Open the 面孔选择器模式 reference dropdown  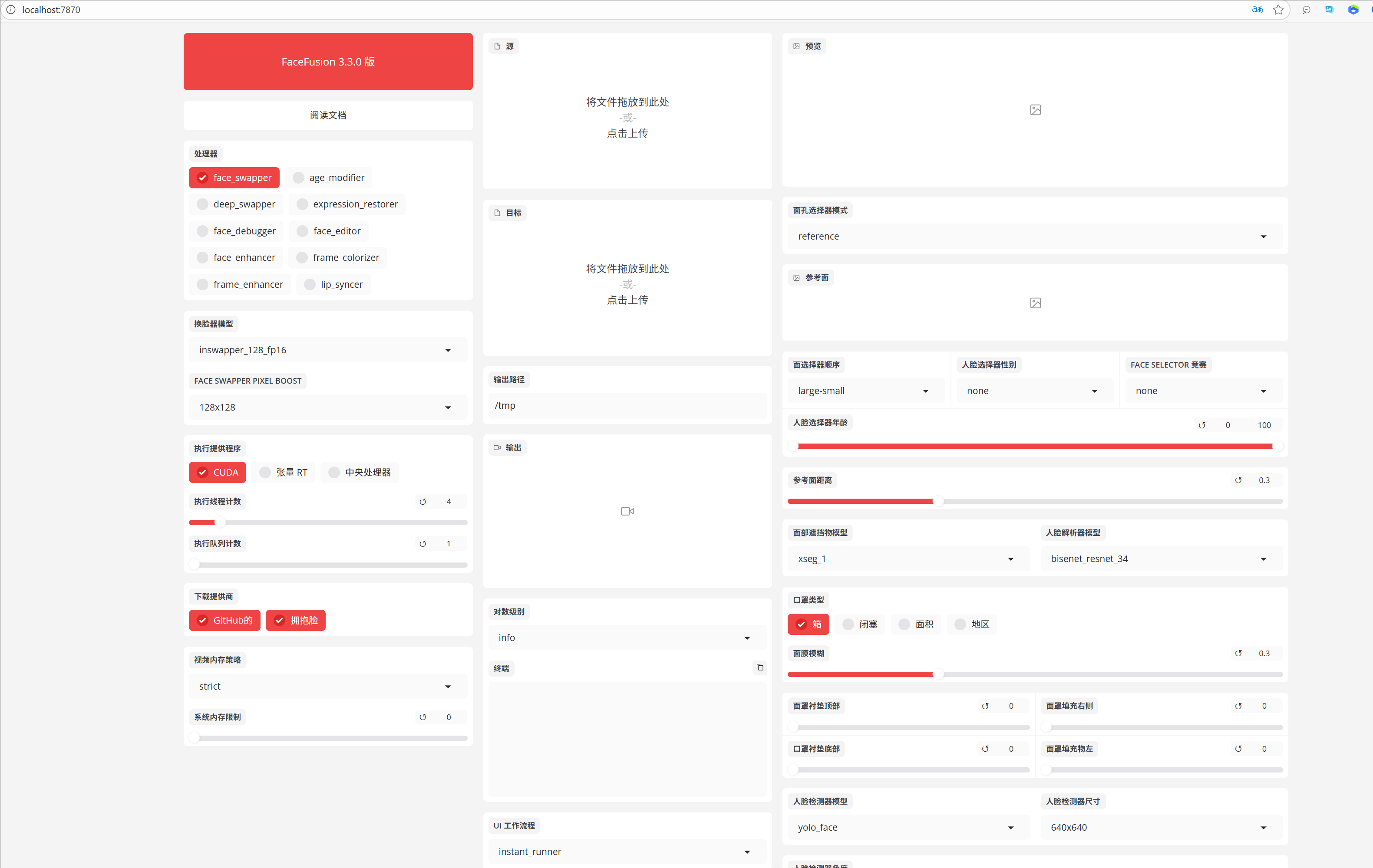coord(1035,237)
